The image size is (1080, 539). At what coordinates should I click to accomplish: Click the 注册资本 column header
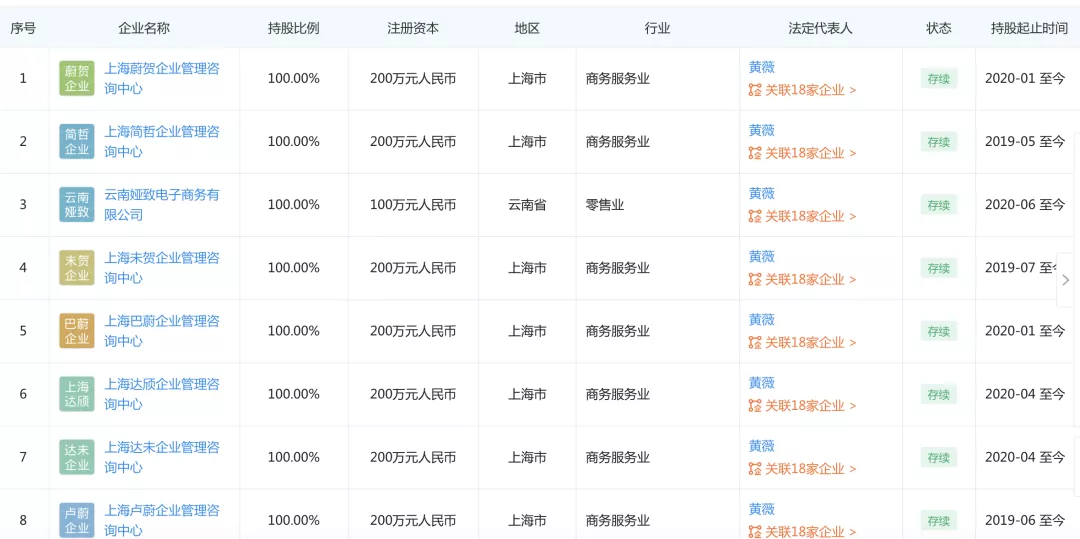click(x=413, y=28)
